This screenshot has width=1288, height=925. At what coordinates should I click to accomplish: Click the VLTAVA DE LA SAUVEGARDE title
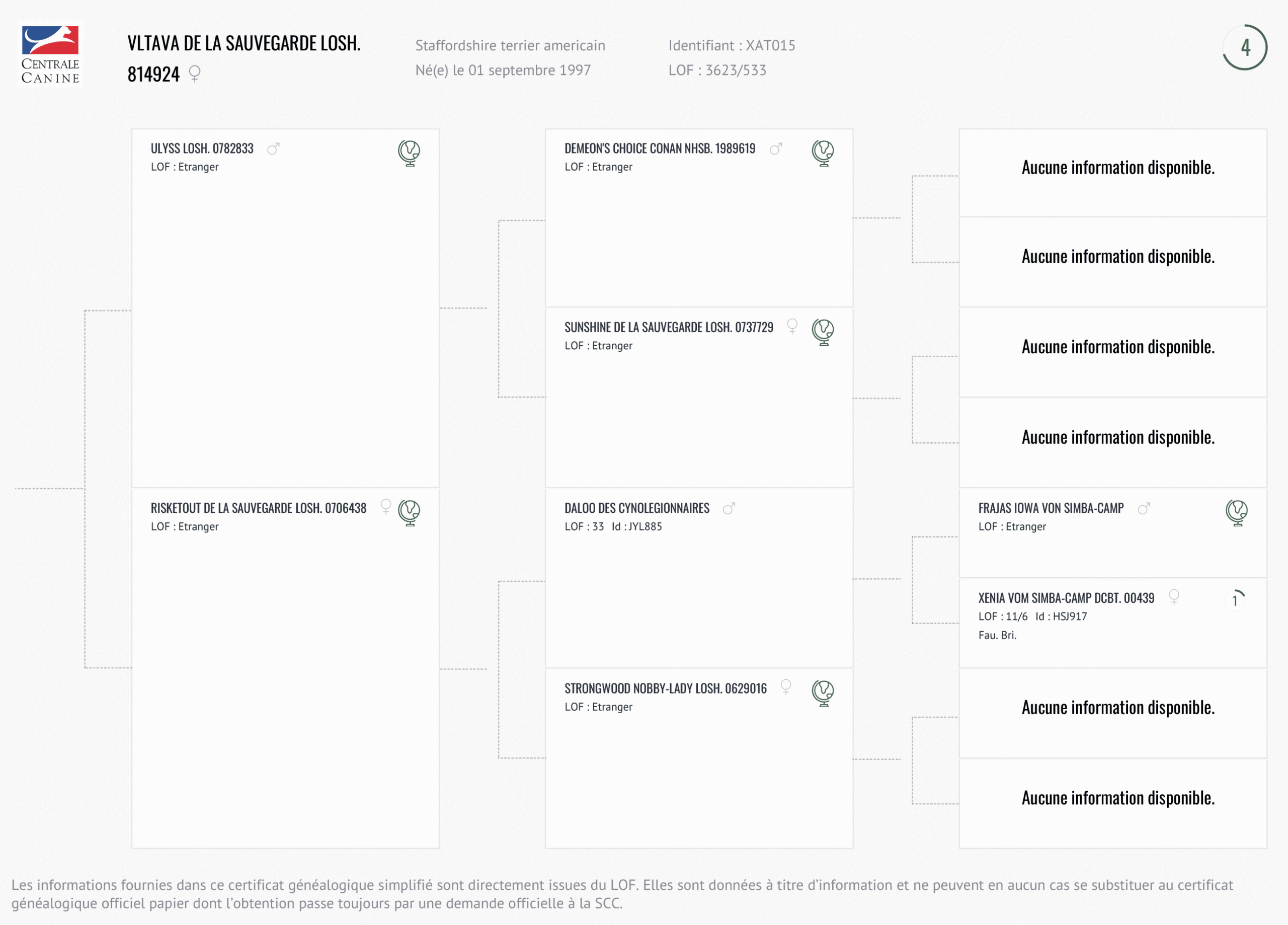click(x=244, y=44)
